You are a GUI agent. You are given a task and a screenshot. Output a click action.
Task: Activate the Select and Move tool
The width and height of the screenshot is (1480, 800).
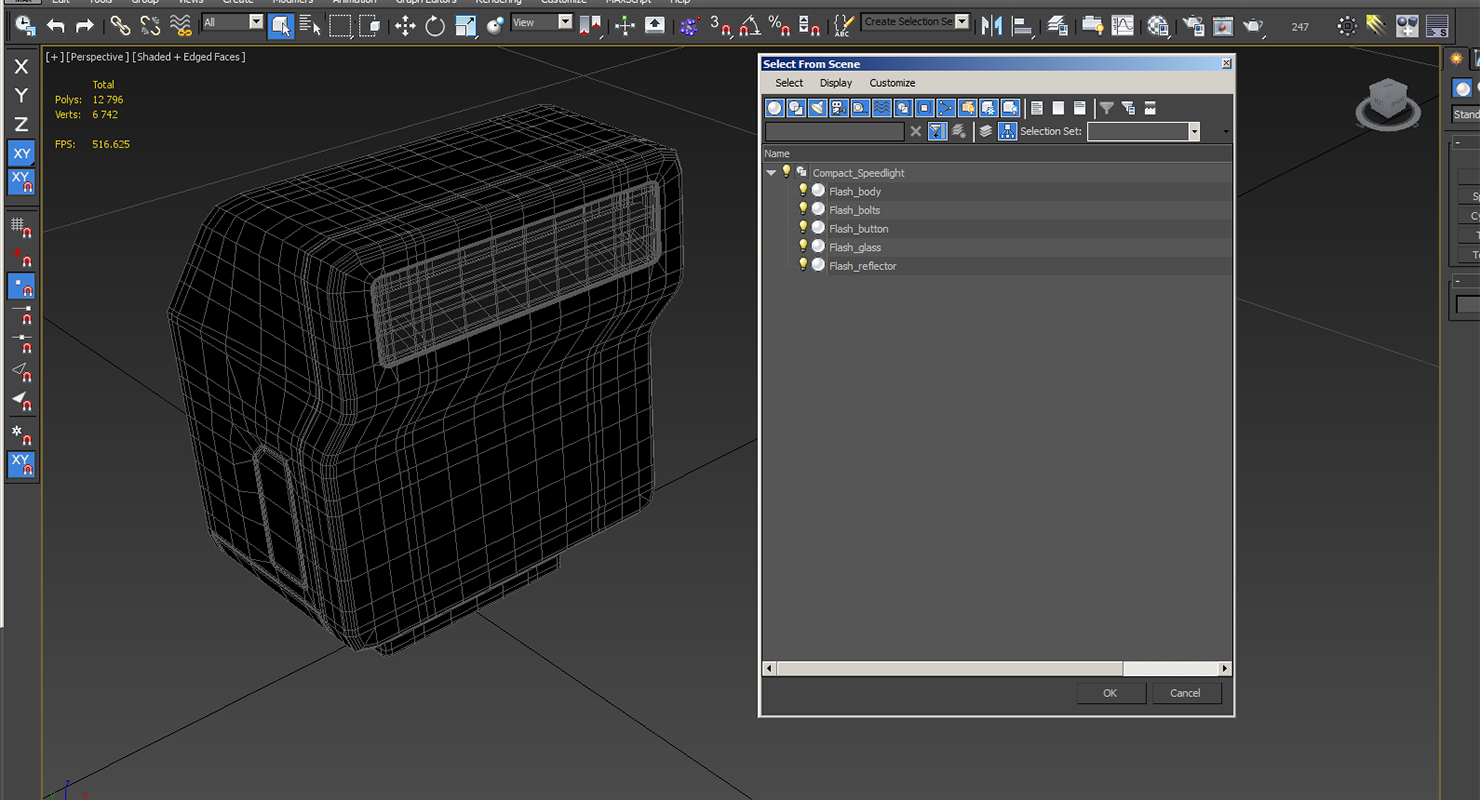click(x=405, y=25)
